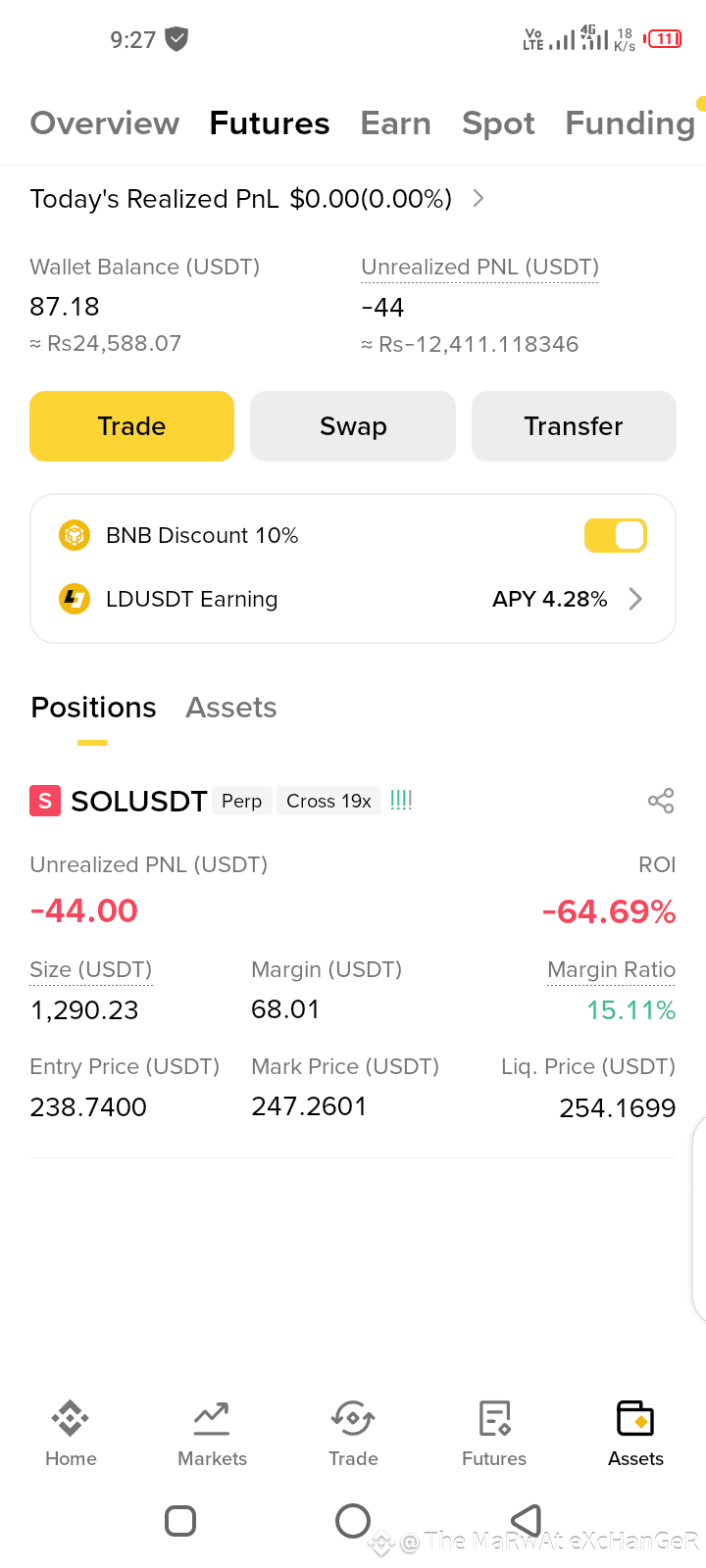
Task: Open Markets from the bottom navigation
Action: tap(212, 1433)
